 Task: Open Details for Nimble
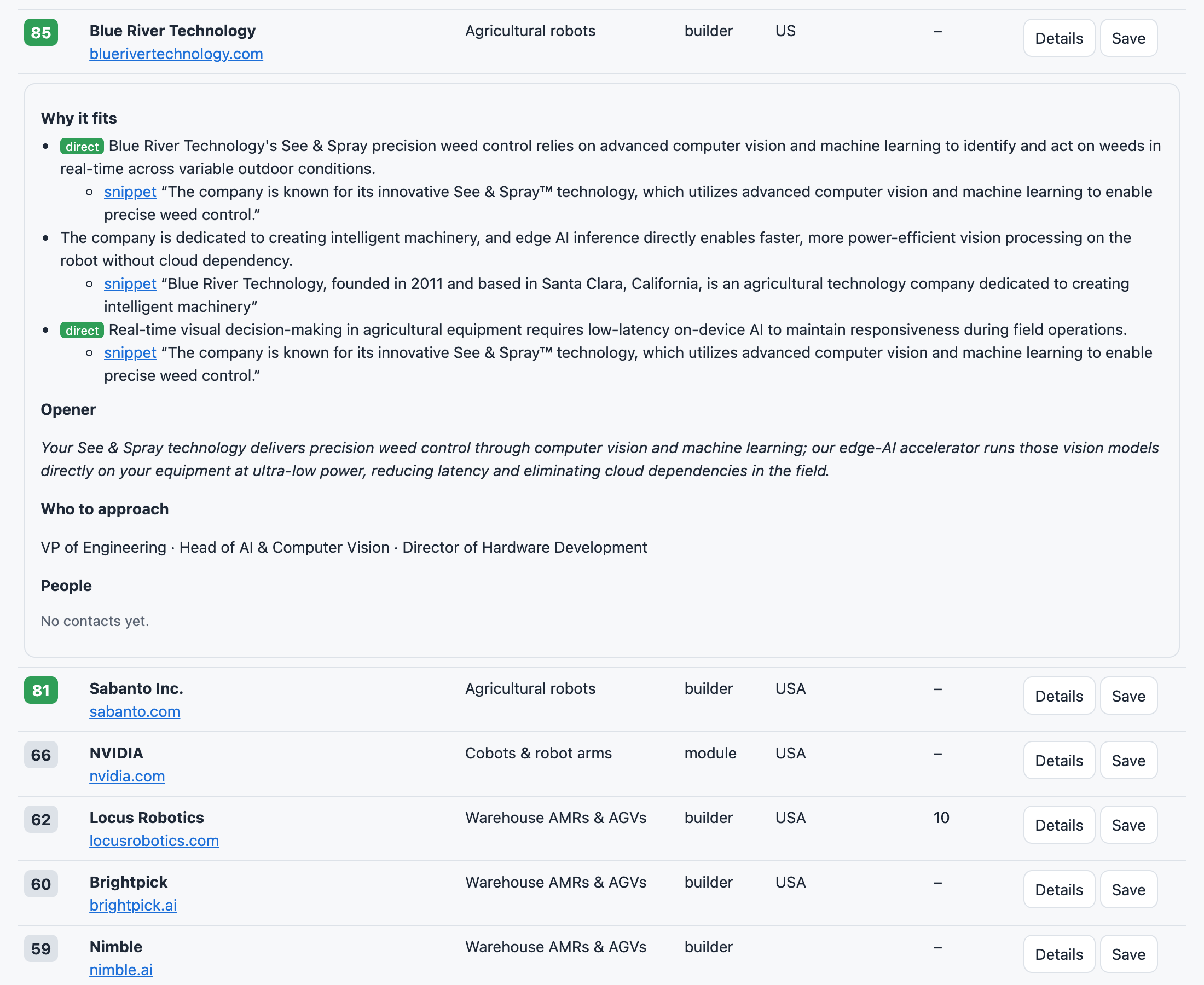pyautogui.click(x=1059, y=954)
